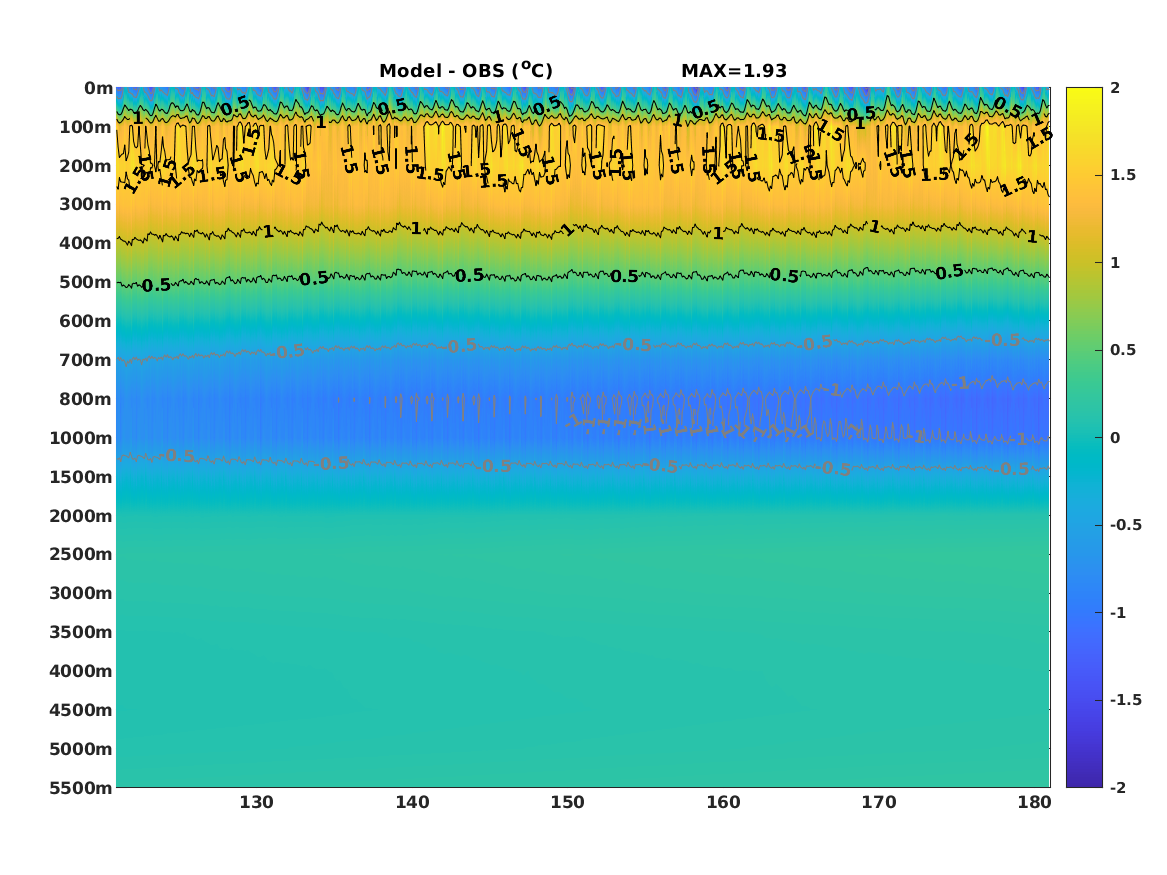The image size is (1167, 875).
Task: Click the '100m' depth axis label
Action: point(86,127)
